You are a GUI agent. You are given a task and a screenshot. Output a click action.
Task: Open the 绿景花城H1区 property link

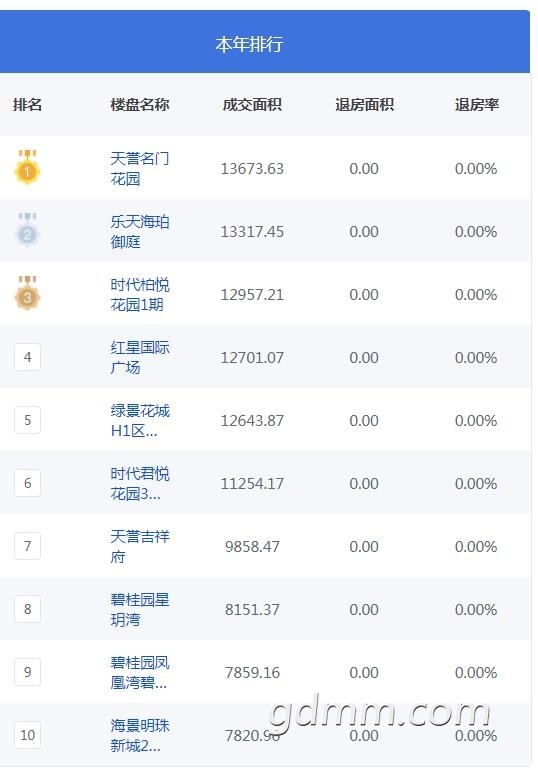click(x=140, y=421)
